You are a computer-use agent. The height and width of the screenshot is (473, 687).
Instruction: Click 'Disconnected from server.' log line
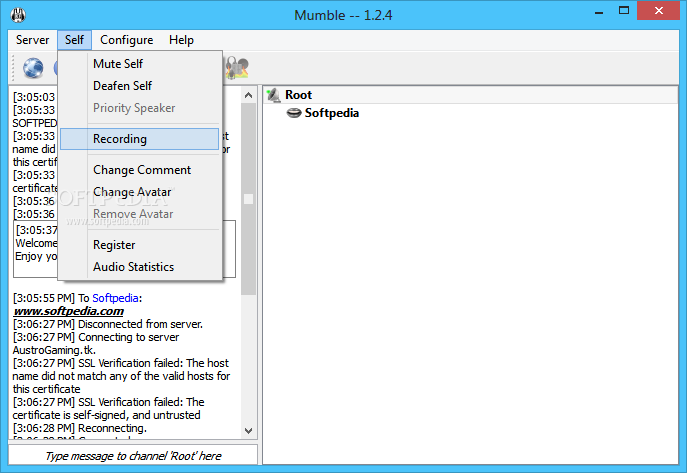click(x=140, y=324)
